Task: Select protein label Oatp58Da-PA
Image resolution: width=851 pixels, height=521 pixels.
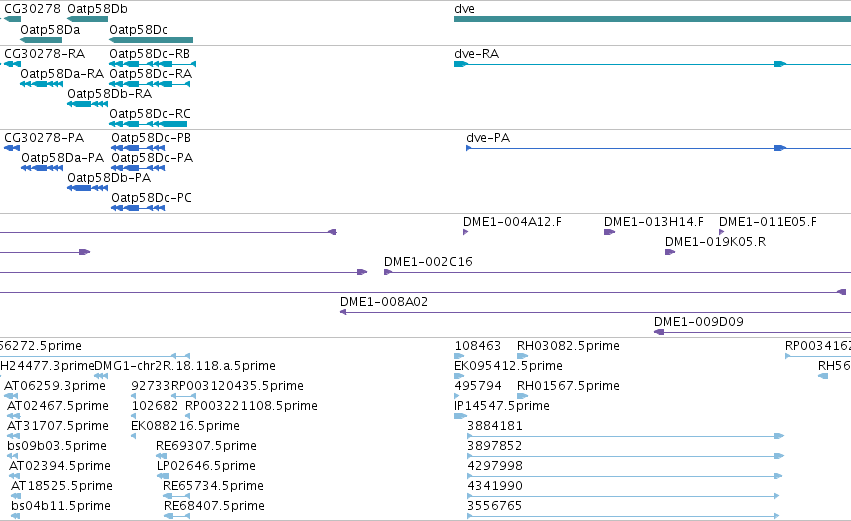Action: 62,158
